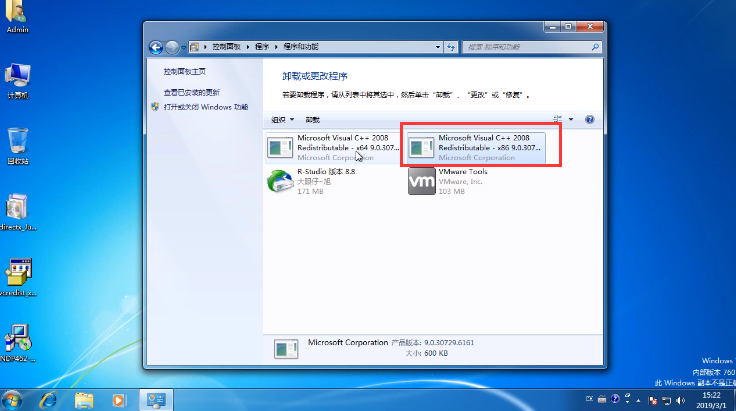This screenshot has height=411, width=736.
Task: Open the Windows Start menu
Action: coord(12,400)
